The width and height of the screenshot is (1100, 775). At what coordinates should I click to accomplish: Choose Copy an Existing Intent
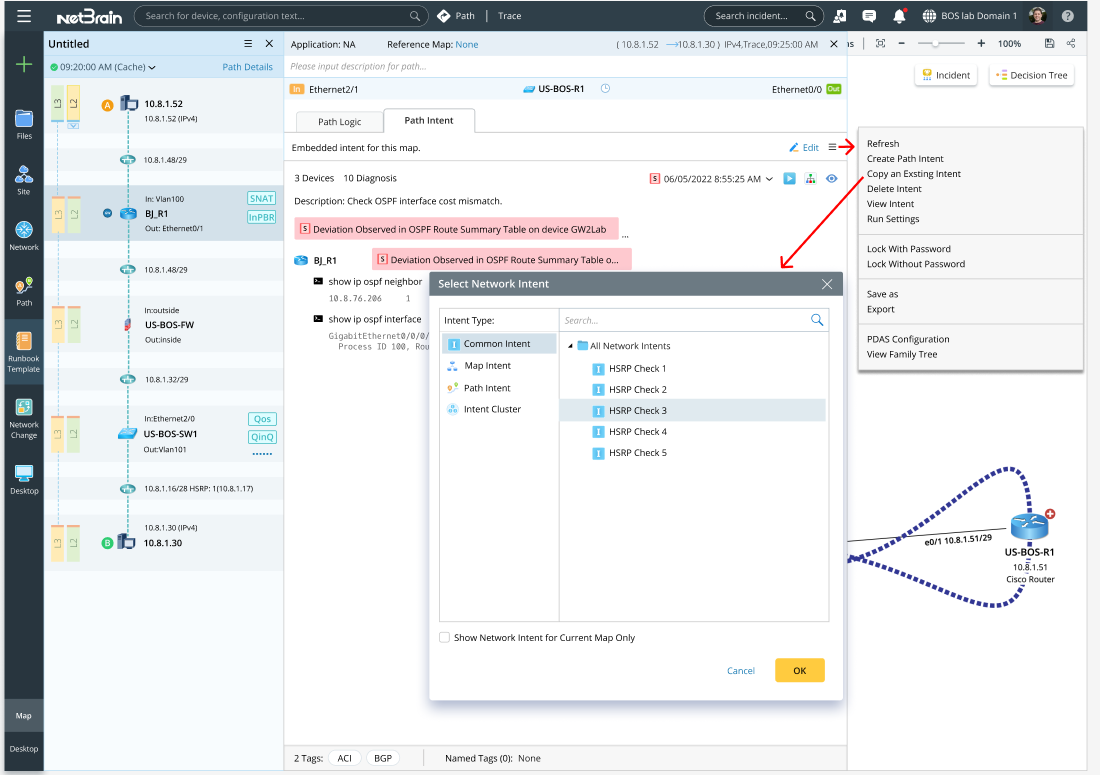coord(913,174)
